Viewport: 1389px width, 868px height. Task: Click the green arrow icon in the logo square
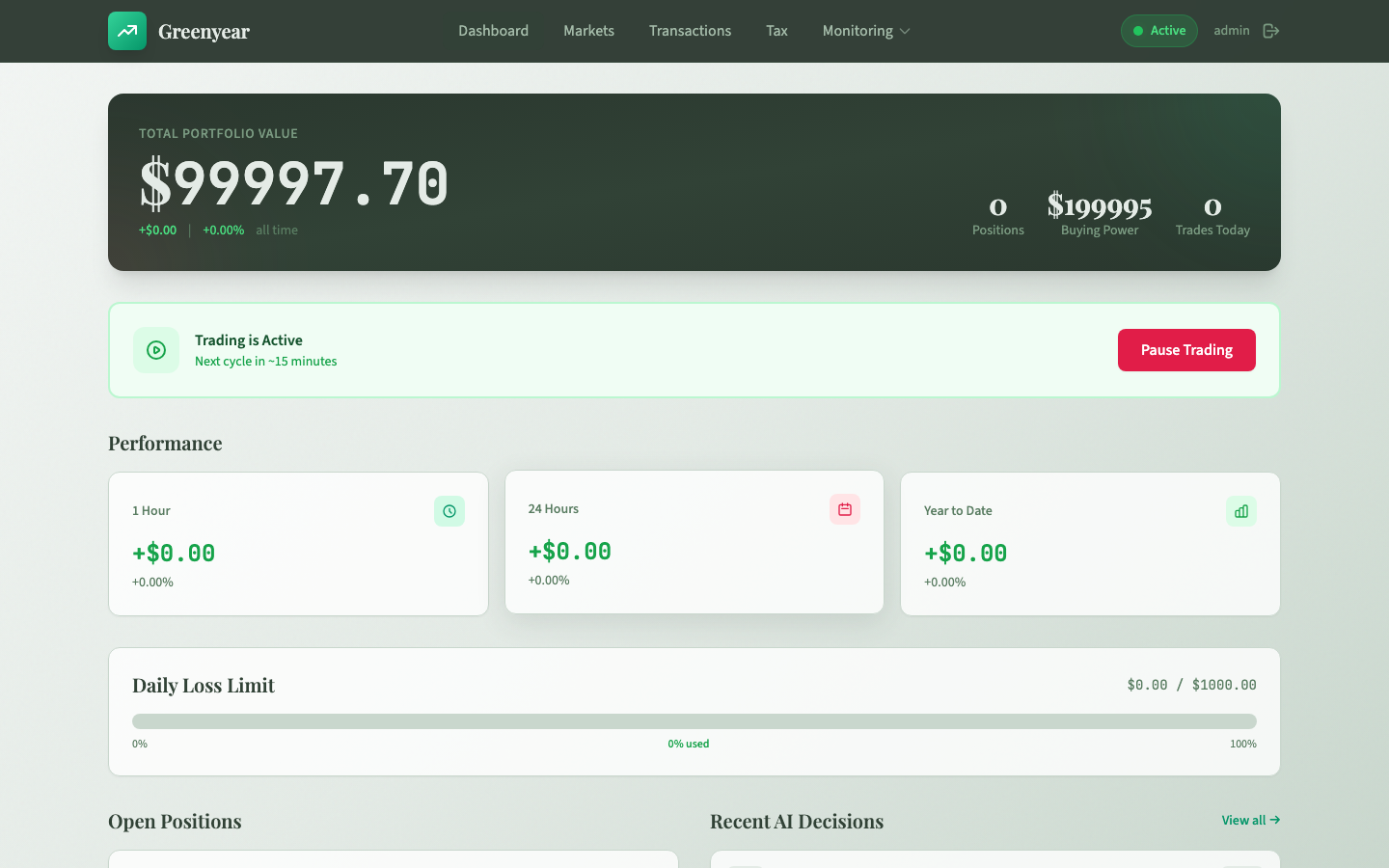click(127, 31)
